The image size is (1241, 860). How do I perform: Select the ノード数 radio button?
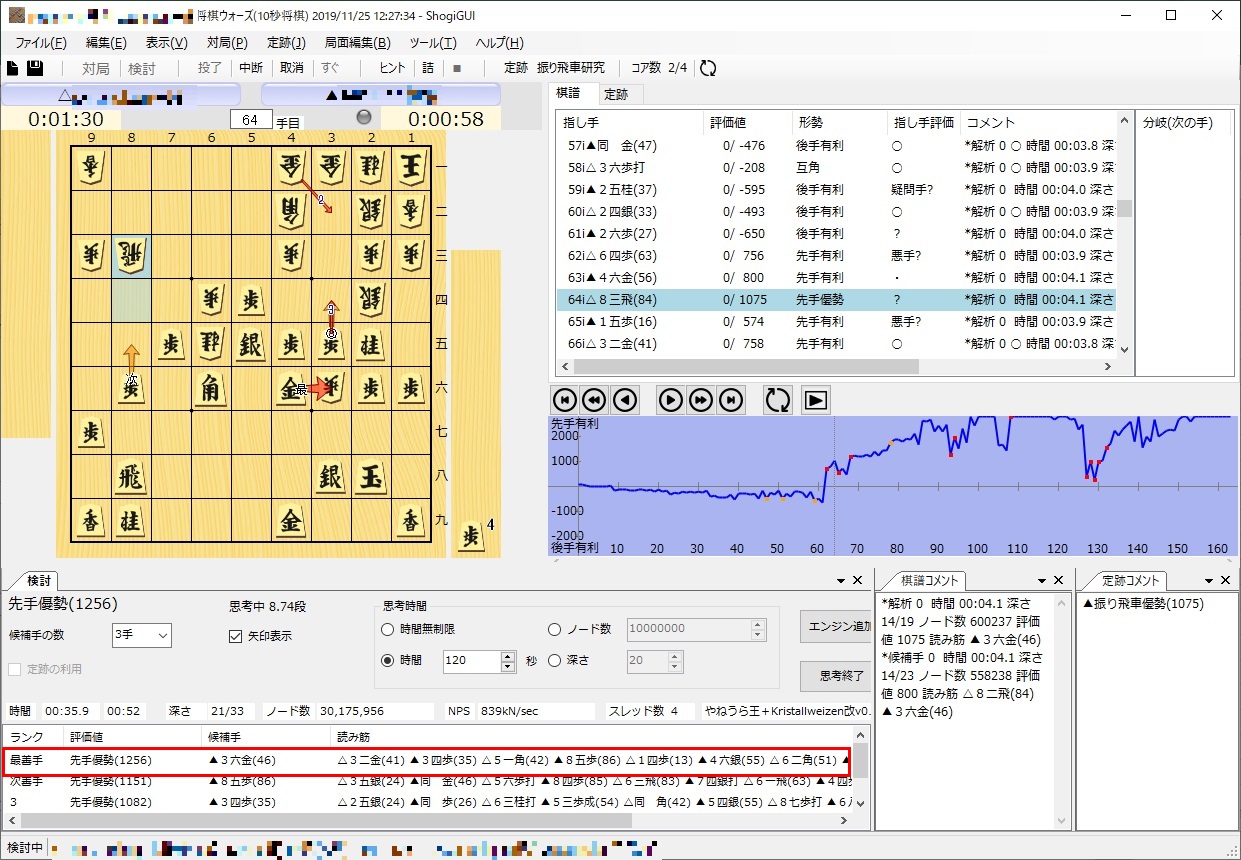coord(555,629)
